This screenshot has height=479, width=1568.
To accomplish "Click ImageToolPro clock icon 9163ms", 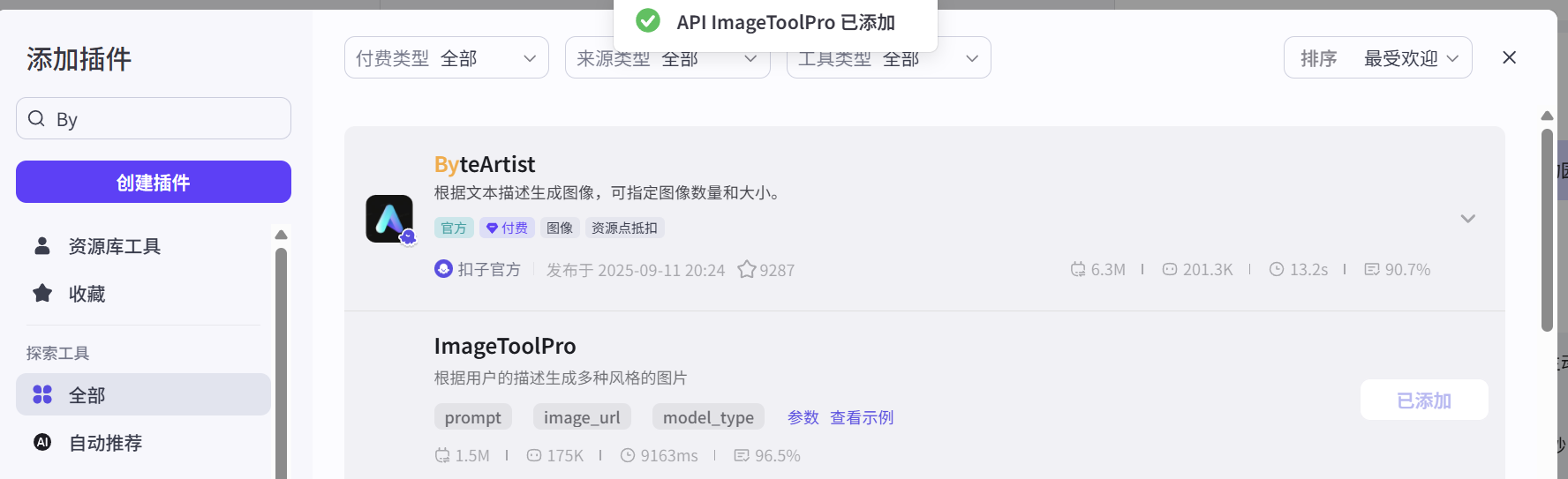I will coord(628,455).
